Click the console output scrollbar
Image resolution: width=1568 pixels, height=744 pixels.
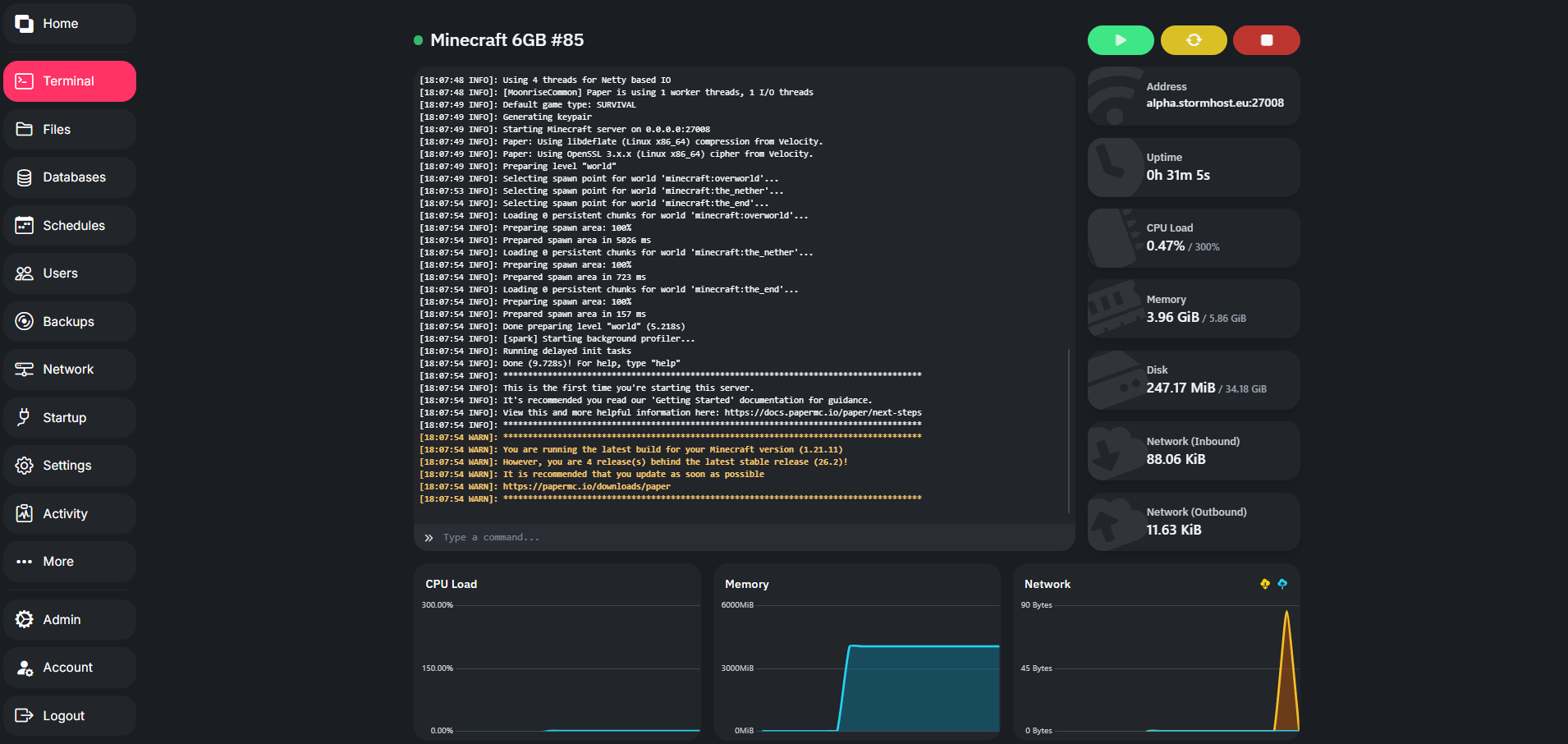coord(1069,431)
